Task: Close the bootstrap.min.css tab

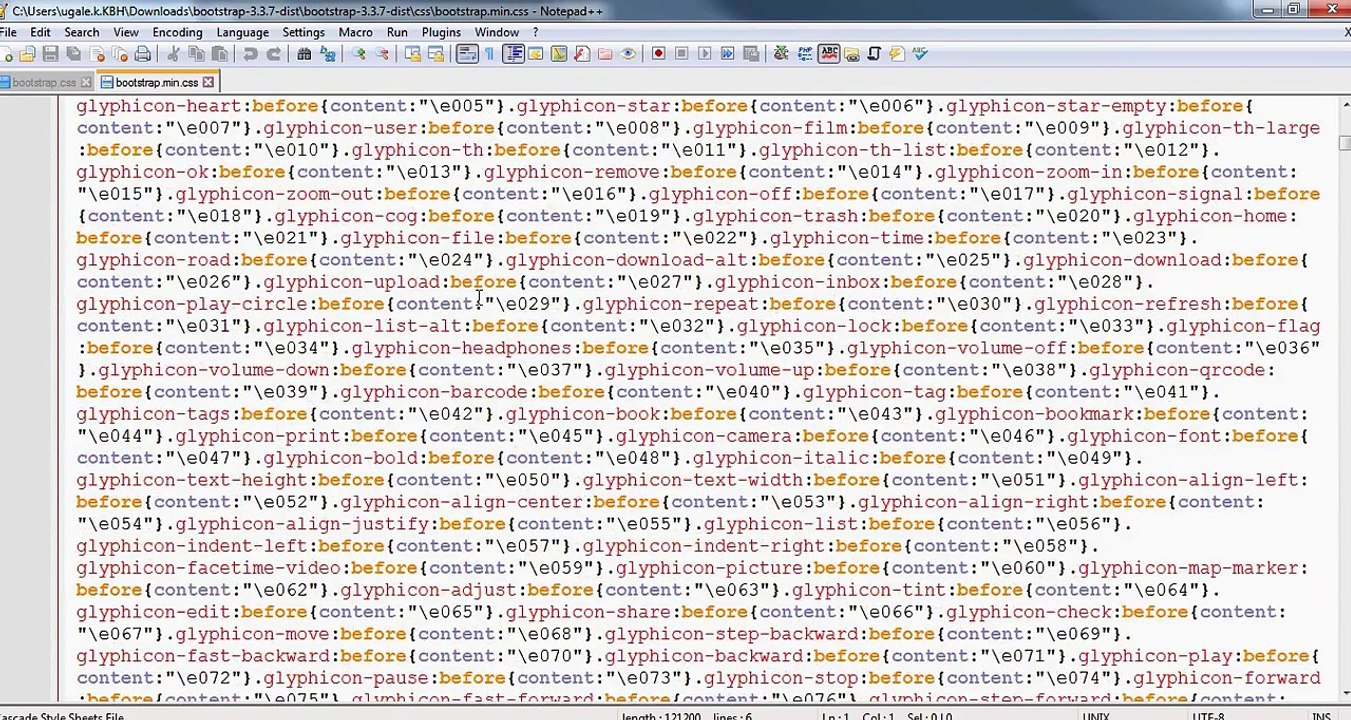Action: (208, 82)
